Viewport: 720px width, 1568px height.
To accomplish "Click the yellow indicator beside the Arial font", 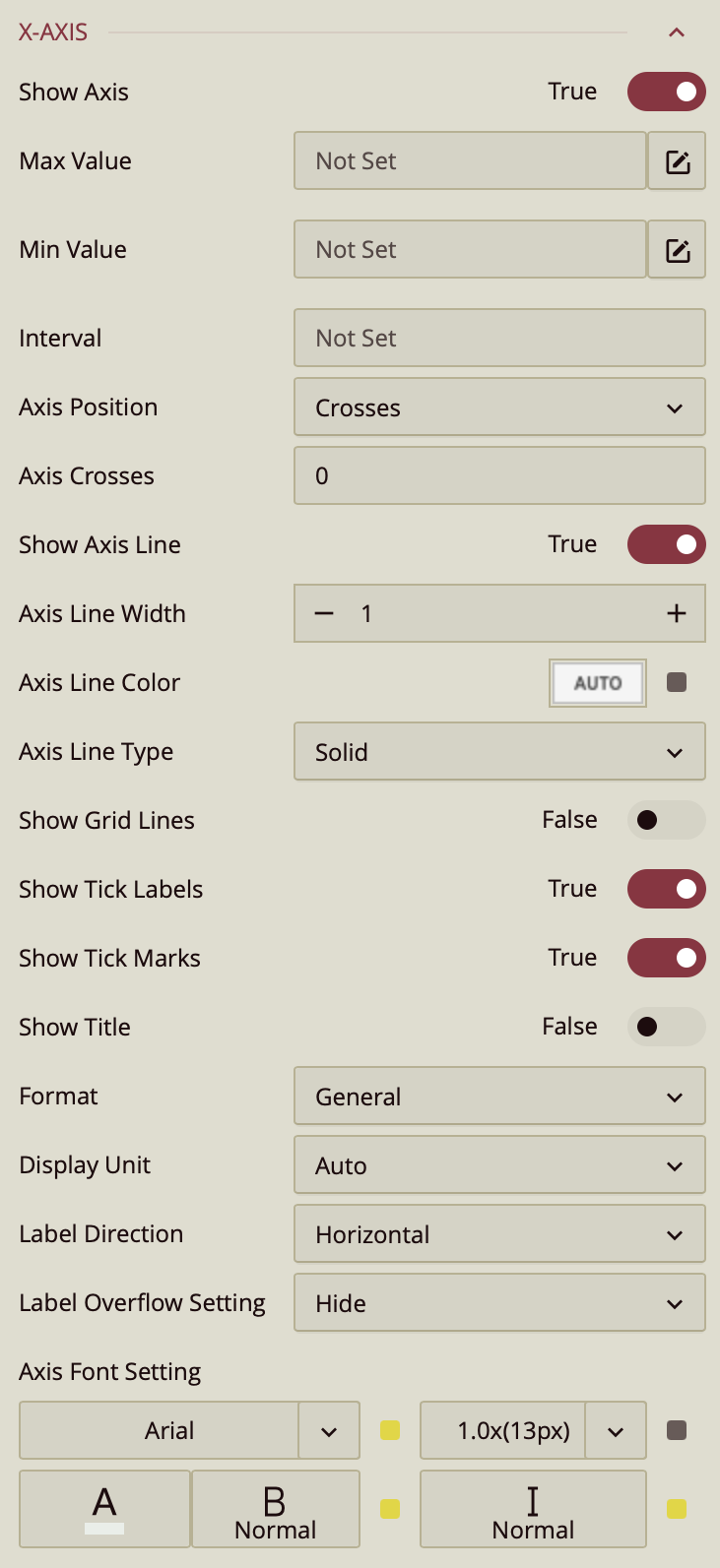I will click(x=390, y=1430).
